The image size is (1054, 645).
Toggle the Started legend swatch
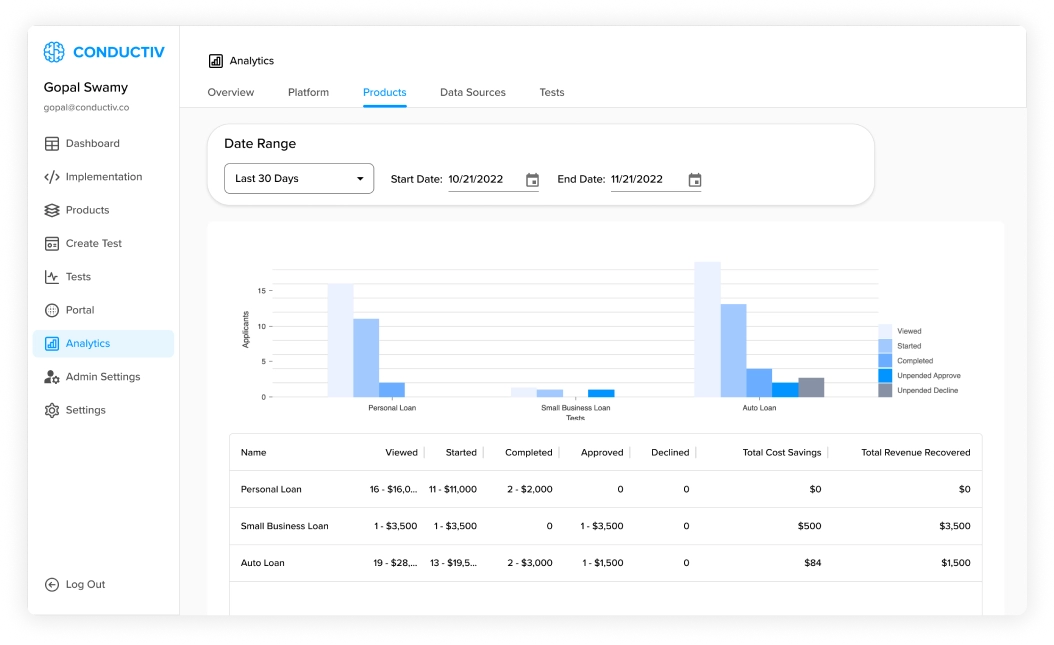(885, 346)
